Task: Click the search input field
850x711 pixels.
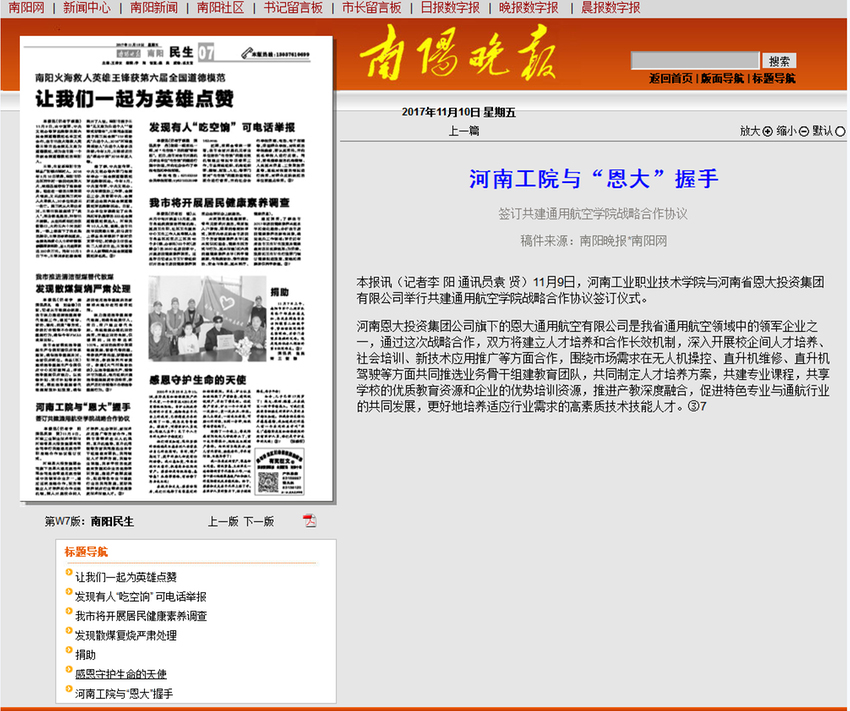Action: pos(695,60)
